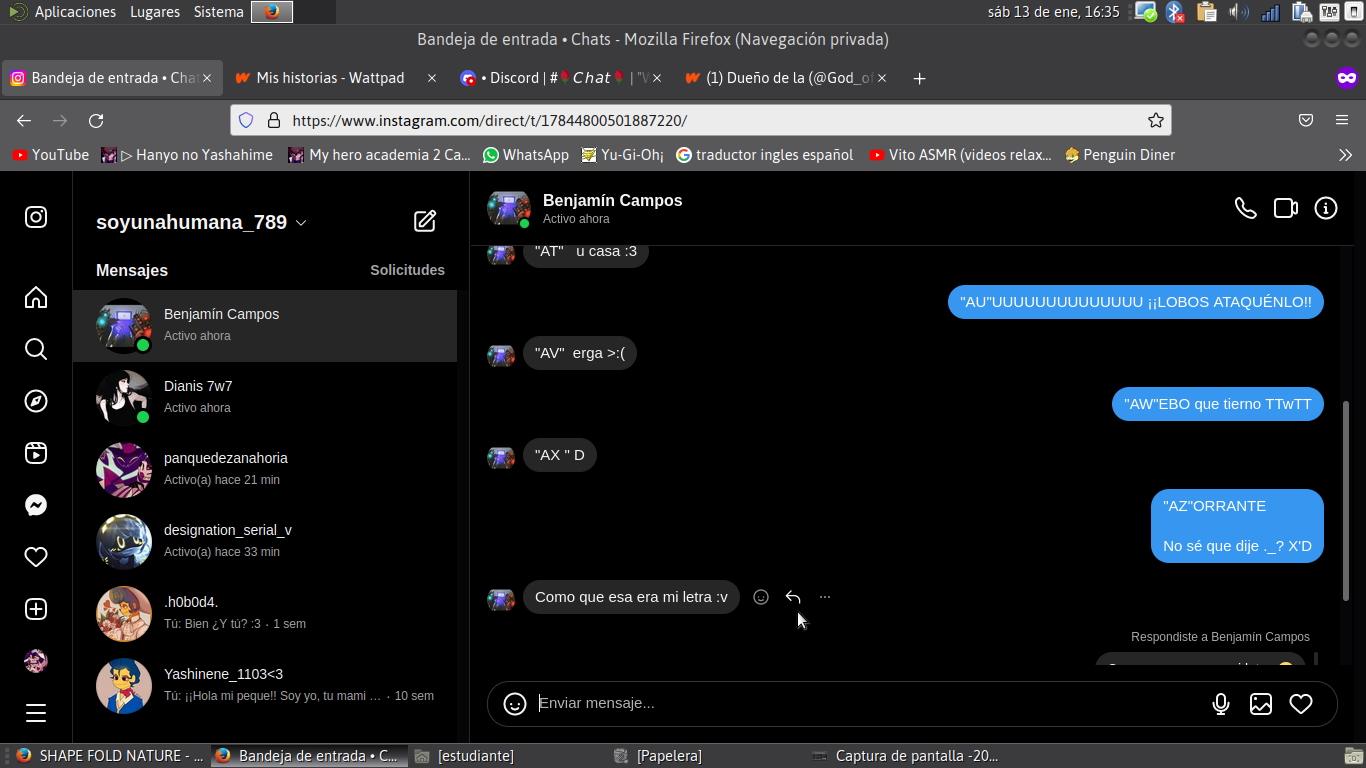Bookmark this page with the star icon
The height and width of the screenshot is (768, 1366).
point(1156,121)
